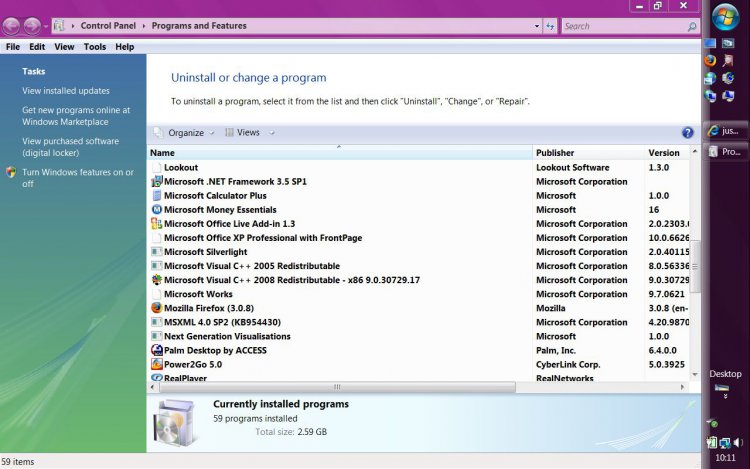Click the 10:11 taskbar clock

[x=725, y=458]
